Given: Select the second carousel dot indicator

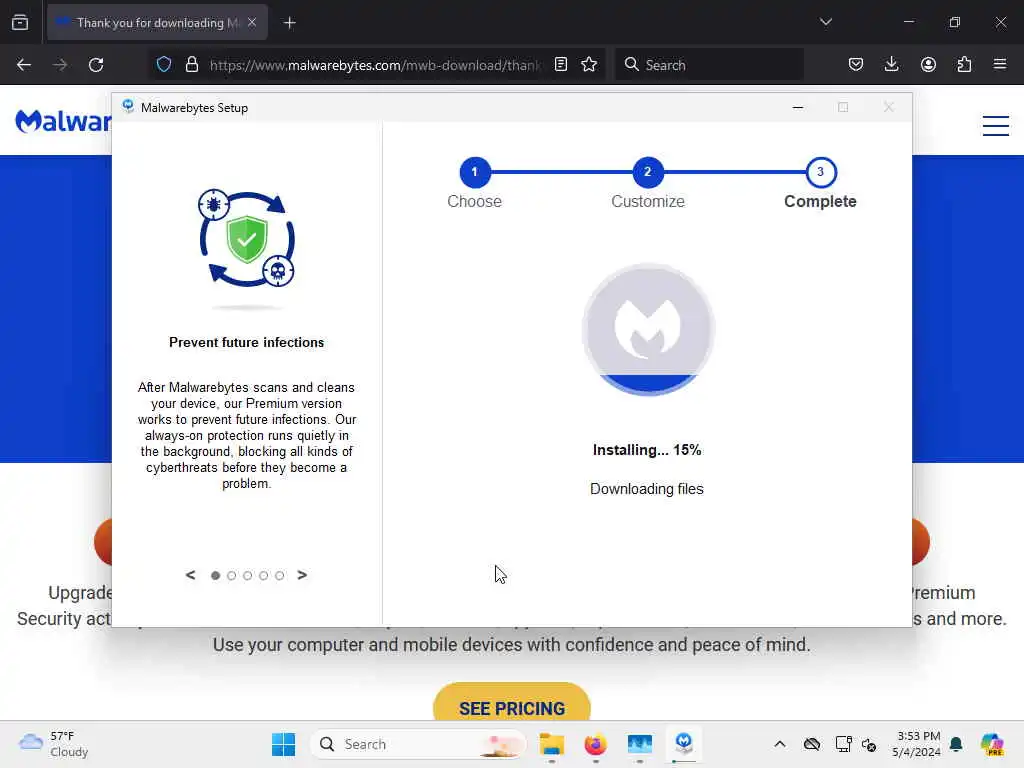Looking at the screenshot, I should (231, 575).
